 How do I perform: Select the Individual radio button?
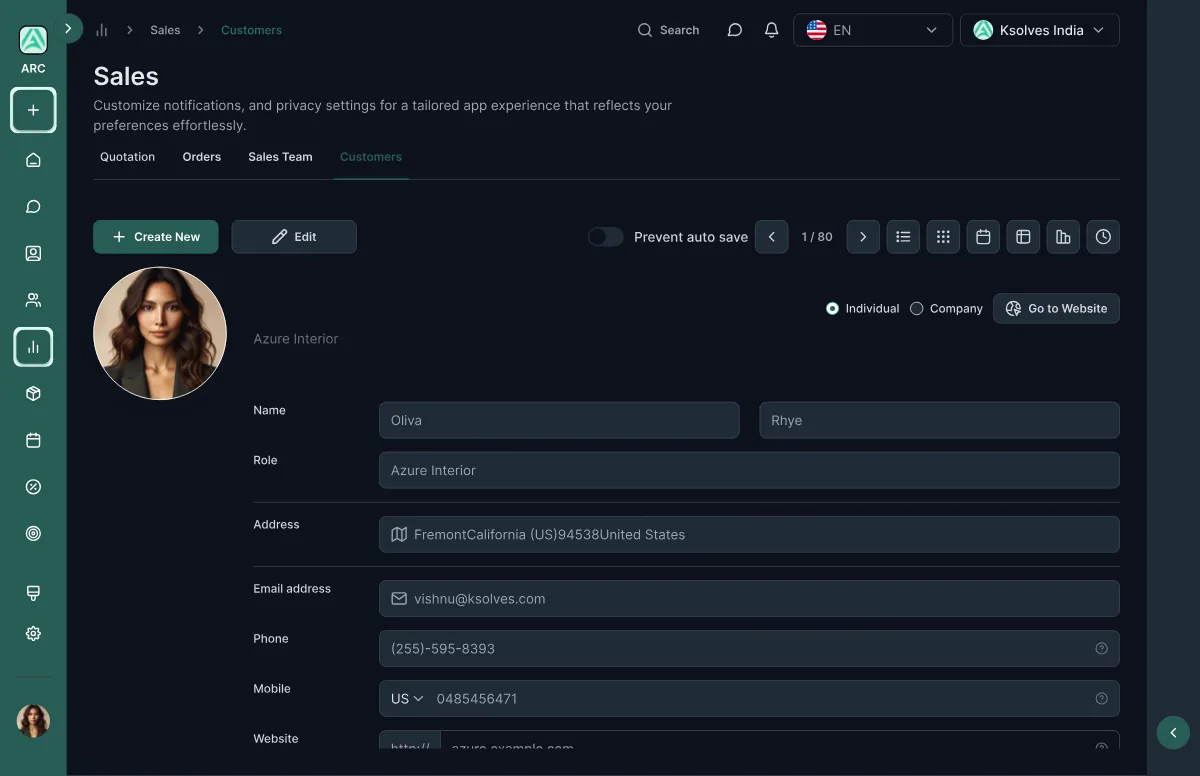click(832, 309)
